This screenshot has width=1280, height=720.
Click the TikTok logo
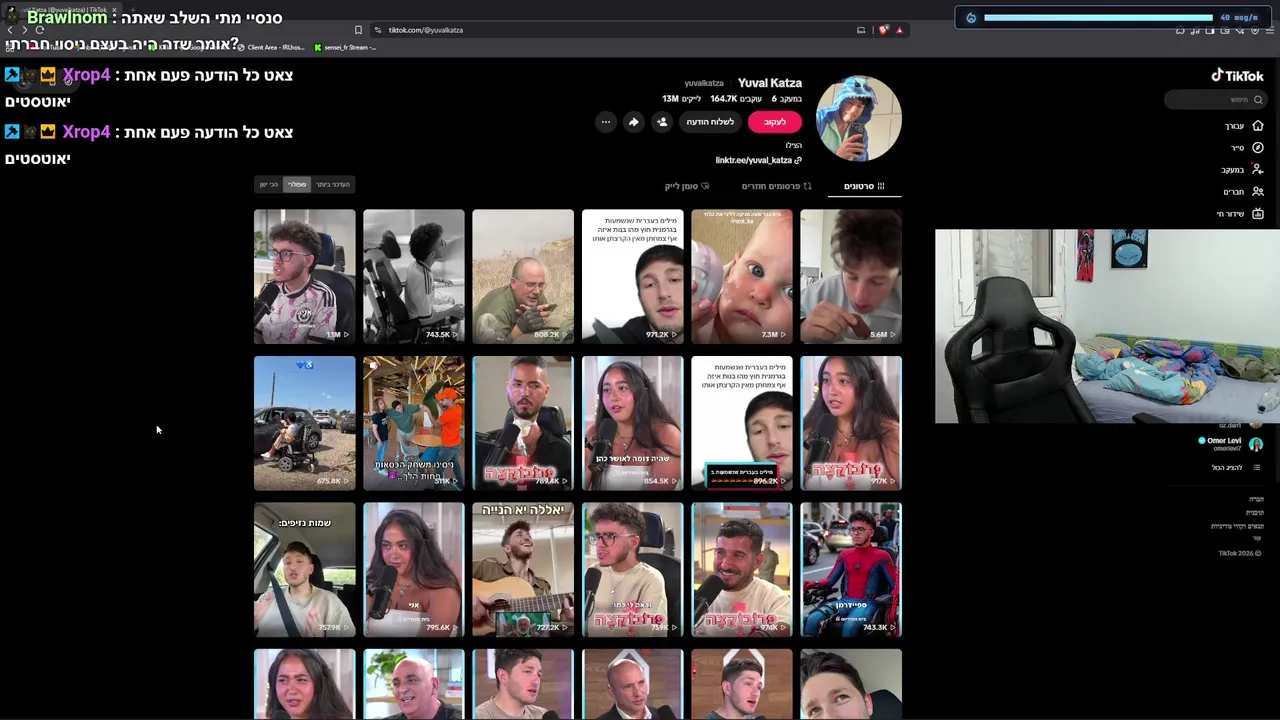pos(1237,76)
